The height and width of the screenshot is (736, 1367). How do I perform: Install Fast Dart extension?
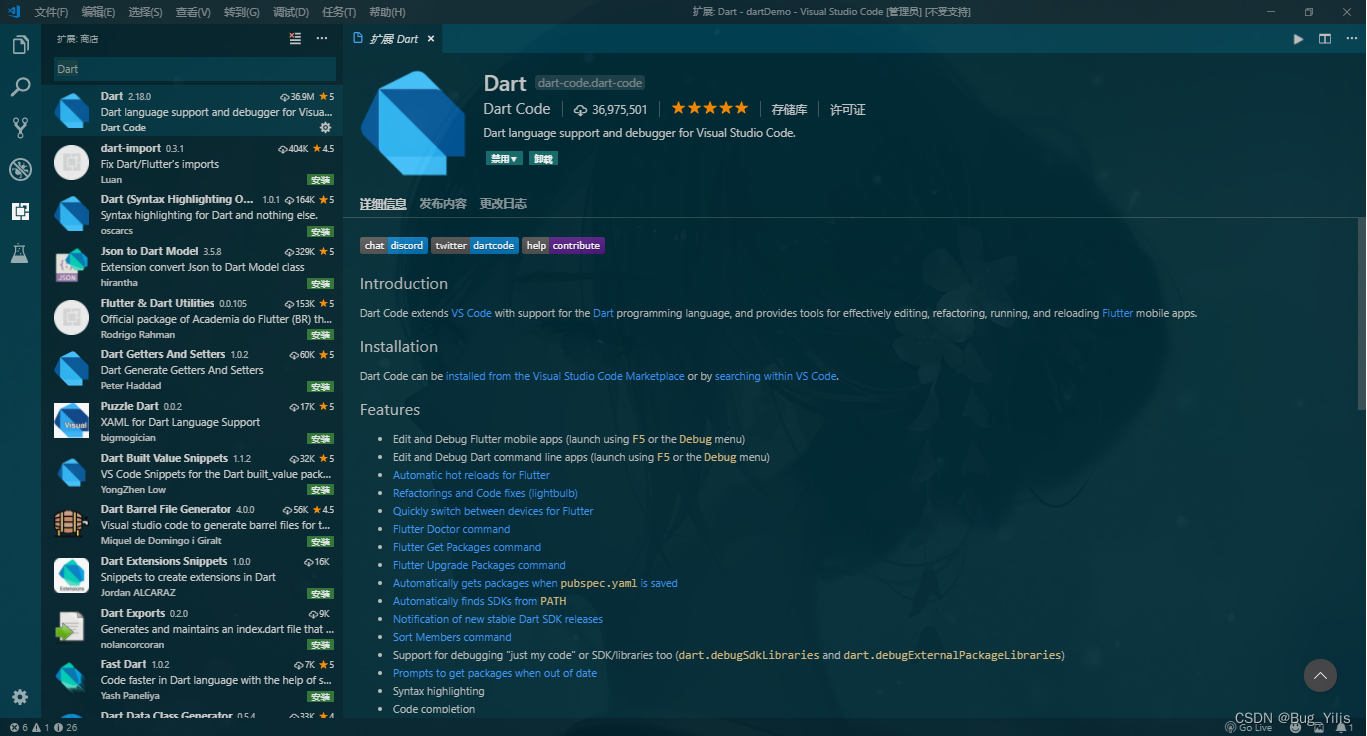pos(320,697)
